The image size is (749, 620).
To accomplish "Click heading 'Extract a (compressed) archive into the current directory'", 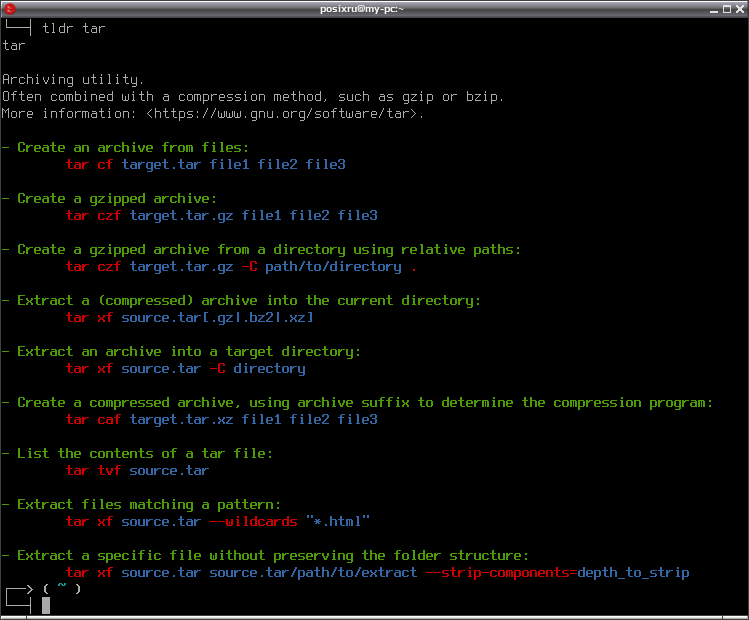I will (249, 301).
